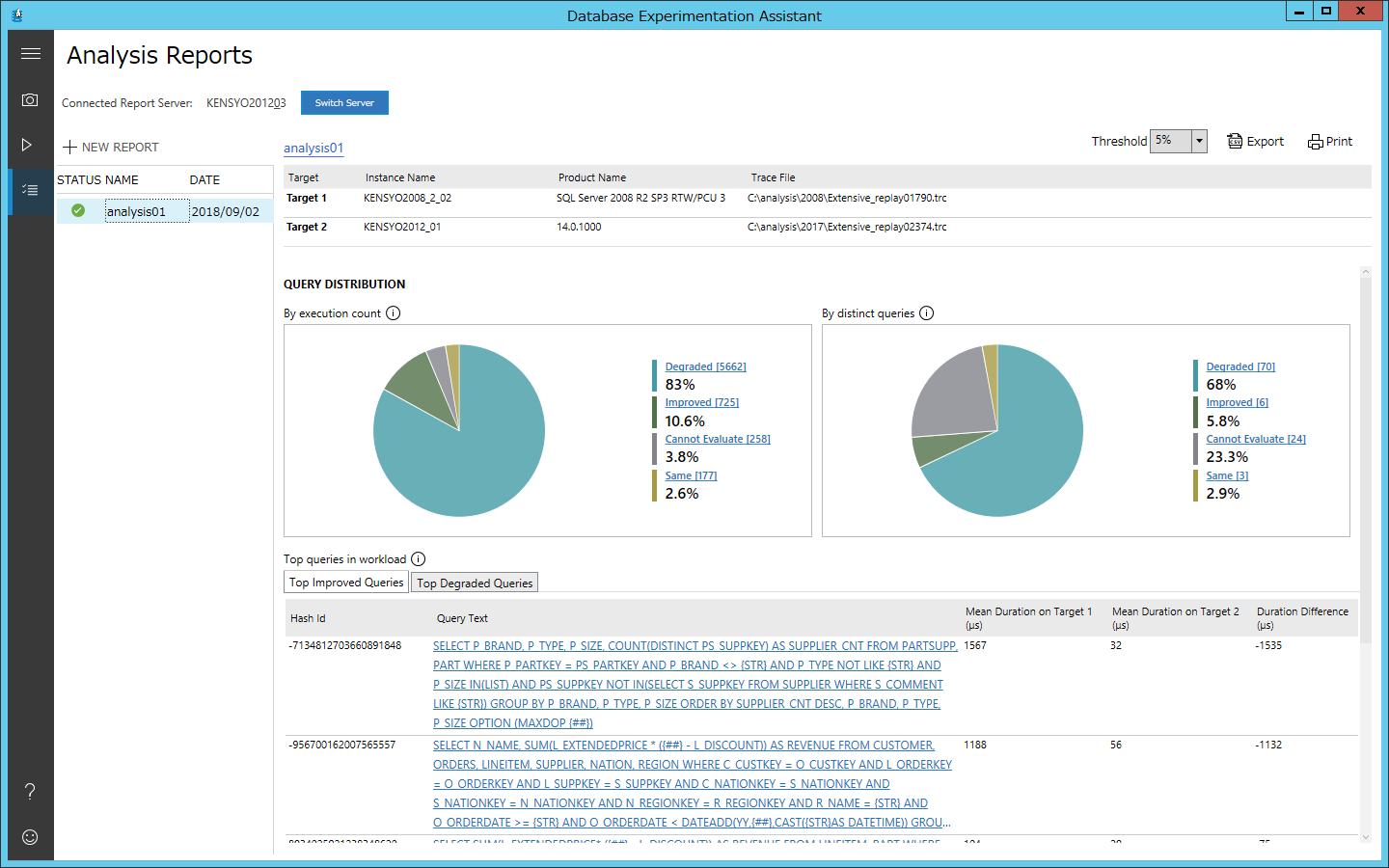This screenshot has width=1389, height=868.
Task: Click info icon next to By execution count
Action: coord(394,313)
